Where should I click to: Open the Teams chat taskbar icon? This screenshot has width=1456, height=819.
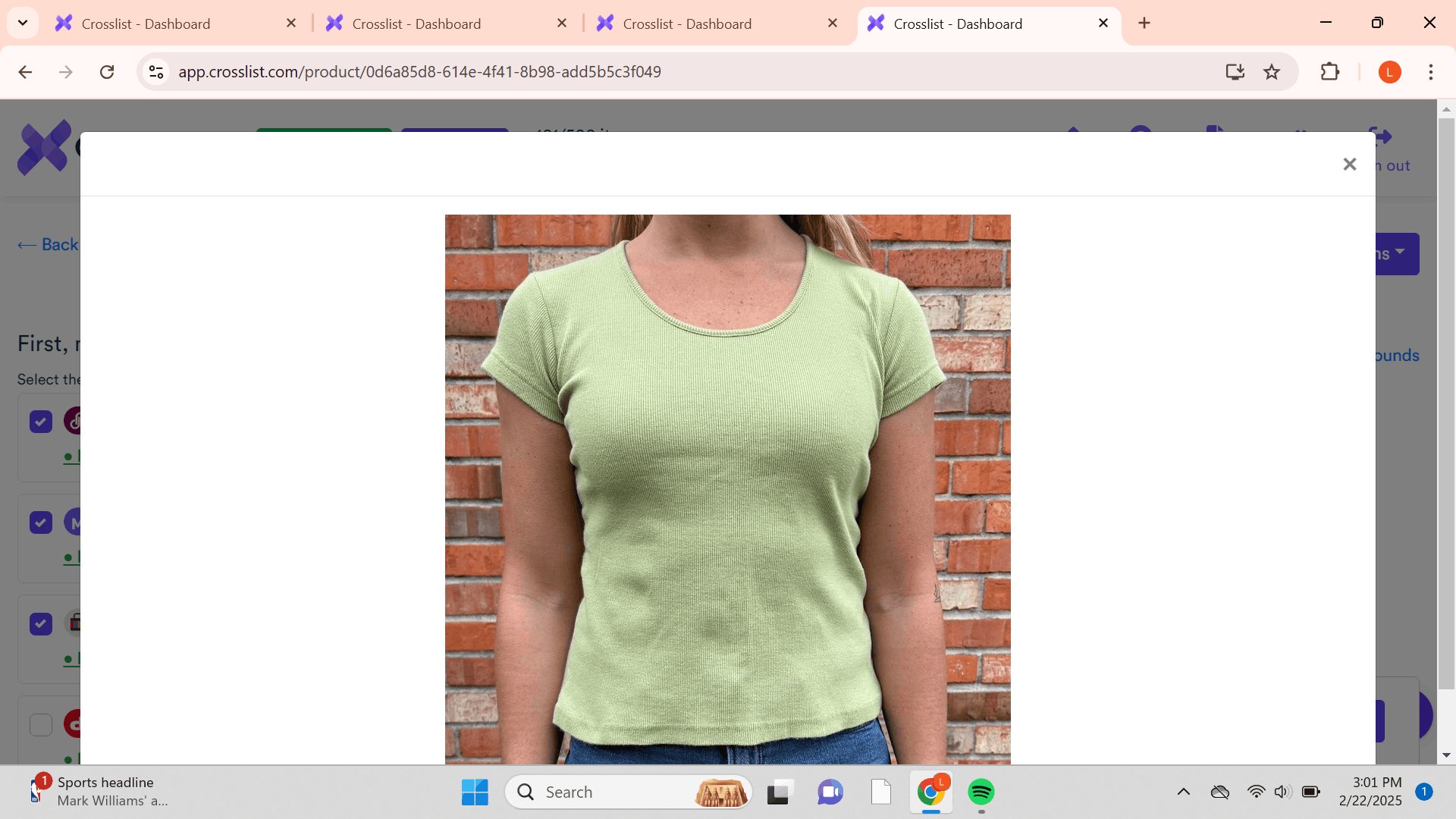tap(830, 792)
